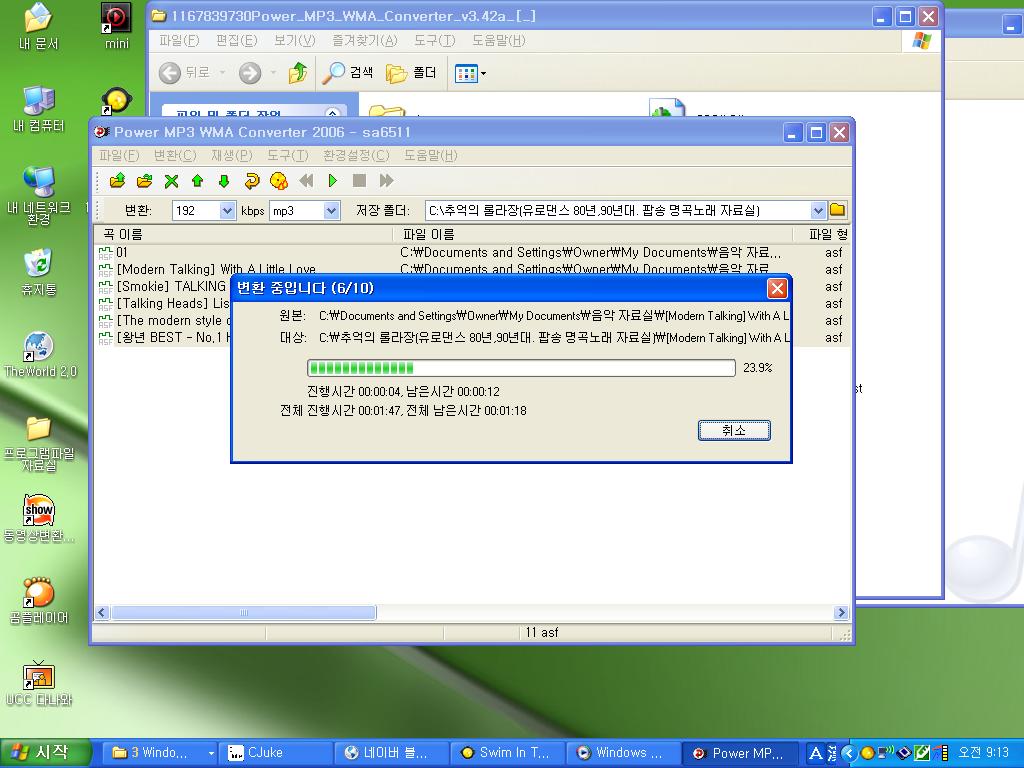Click the 곡 이름 column header
The height and width of the screenshot is (768, 1024).
click(x=244, y=234)
